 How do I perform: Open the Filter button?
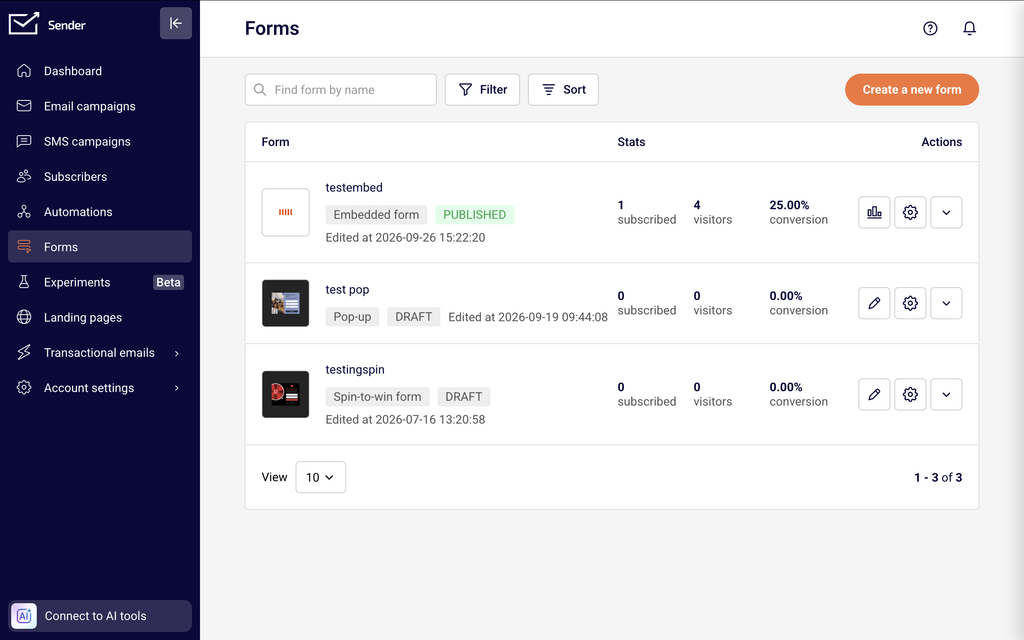coord(482,89)
